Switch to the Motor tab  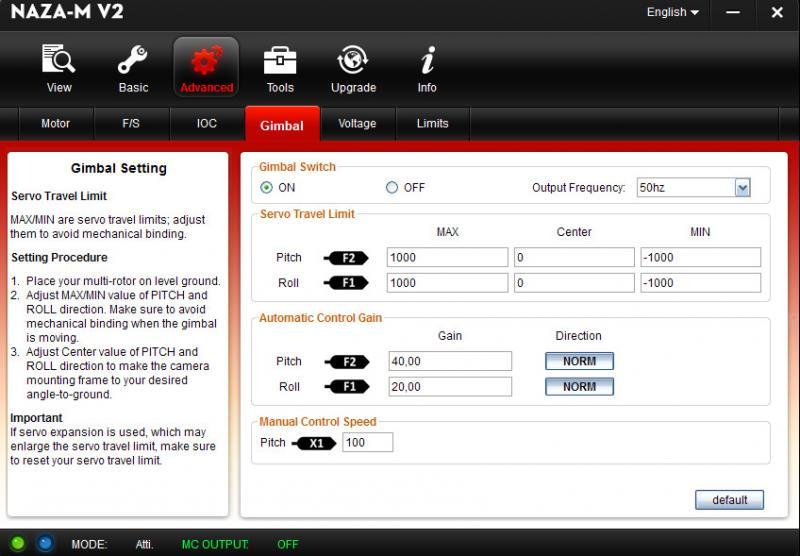click(55, 124)
